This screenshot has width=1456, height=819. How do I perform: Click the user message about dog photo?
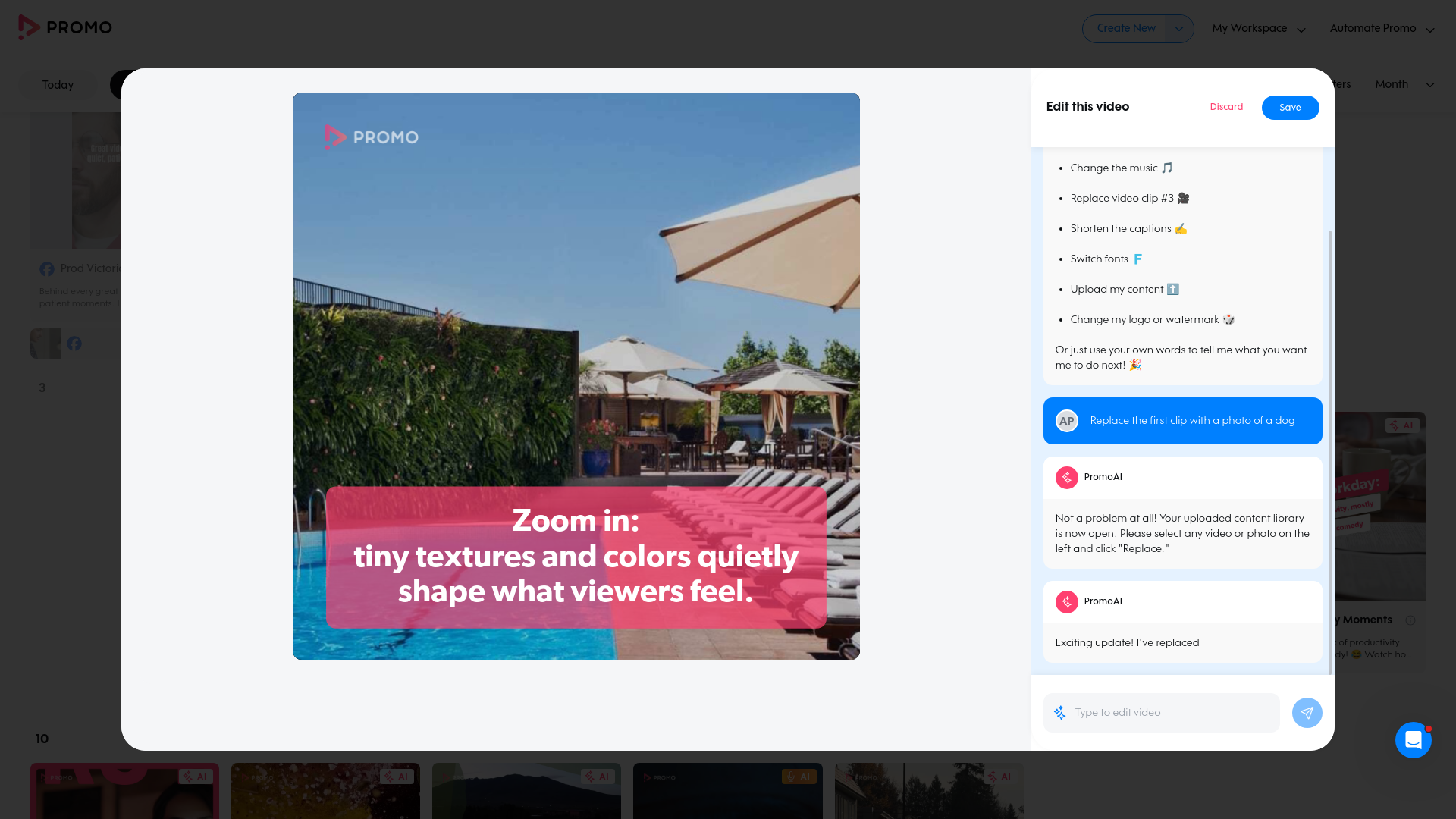1183,421
